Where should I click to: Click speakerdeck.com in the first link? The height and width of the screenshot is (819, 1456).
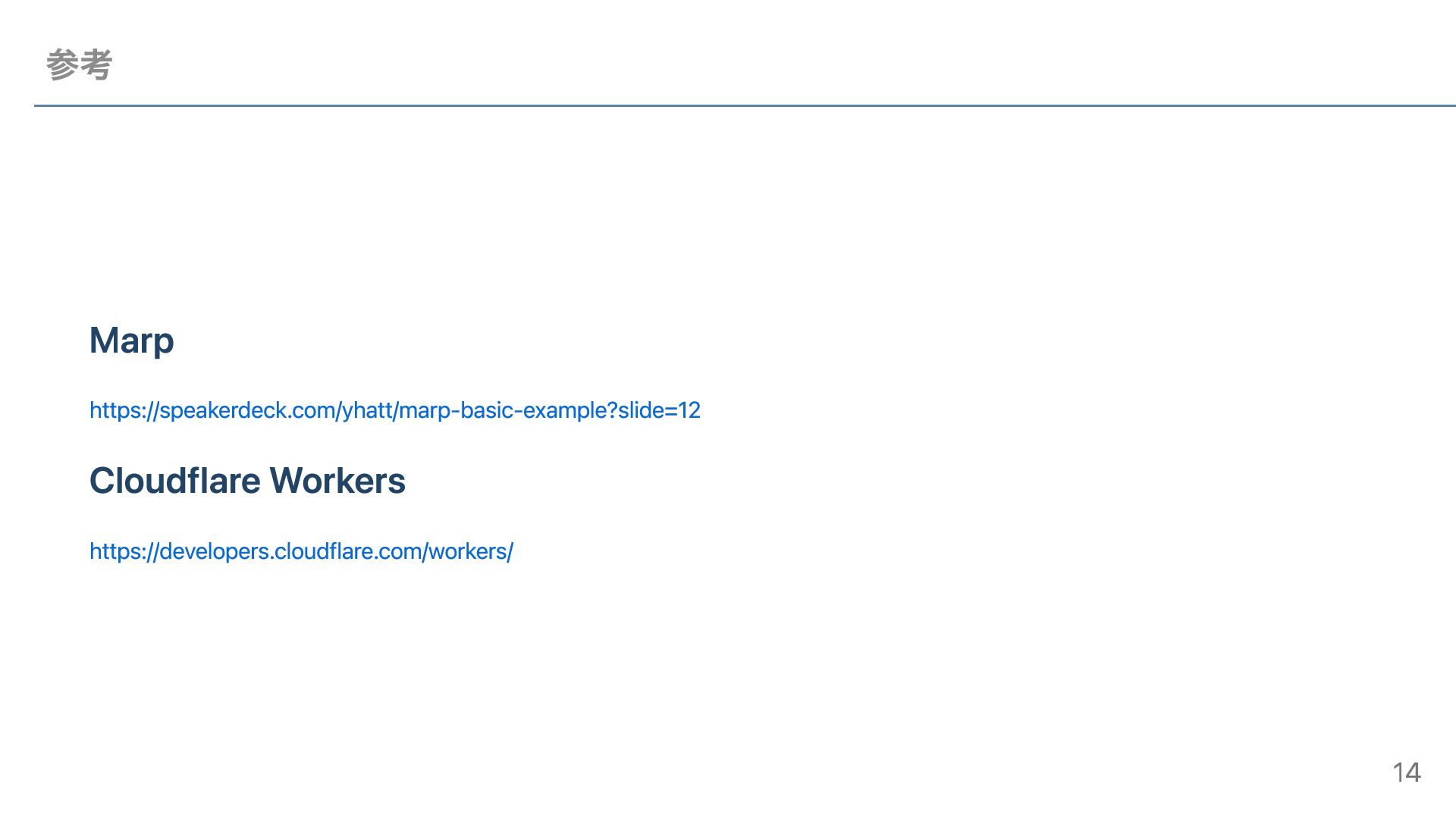pyautogui.click(x=247, y=410)
